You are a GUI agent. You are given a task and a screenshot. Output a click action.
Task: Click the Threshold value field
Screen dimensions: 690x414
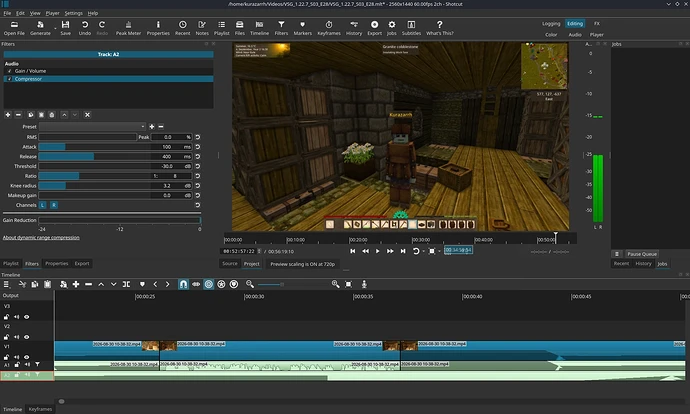(166, 166)
